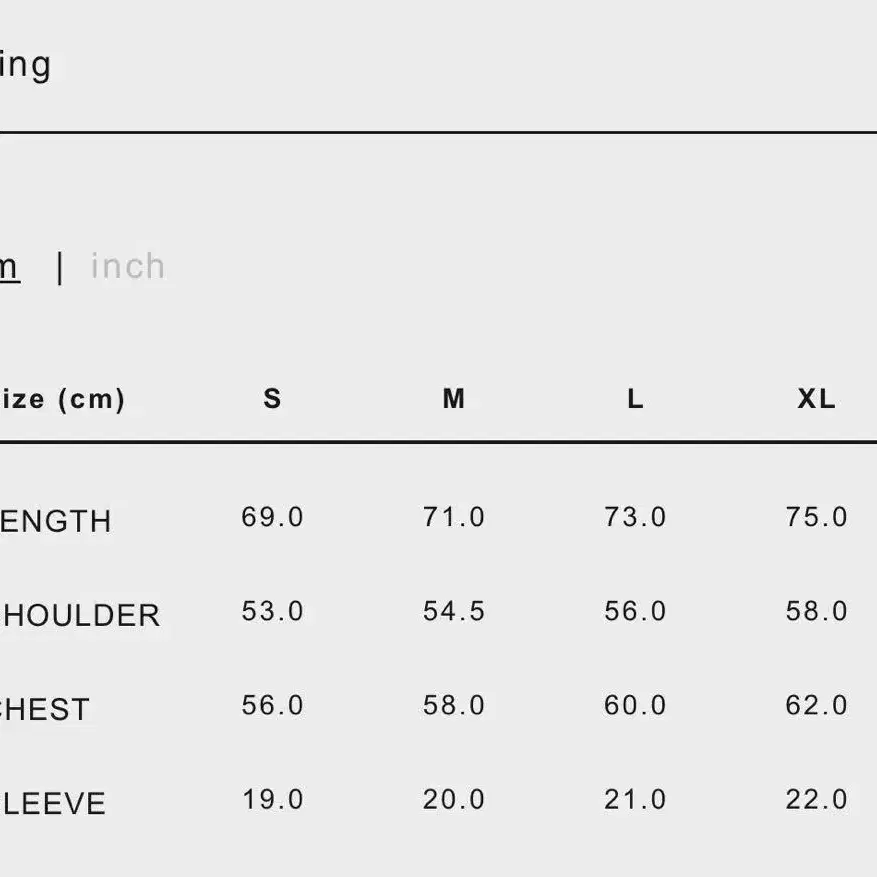Click the 19.0 sleeve value for S
The image size is (877, 877).
(x=272, y=799)
